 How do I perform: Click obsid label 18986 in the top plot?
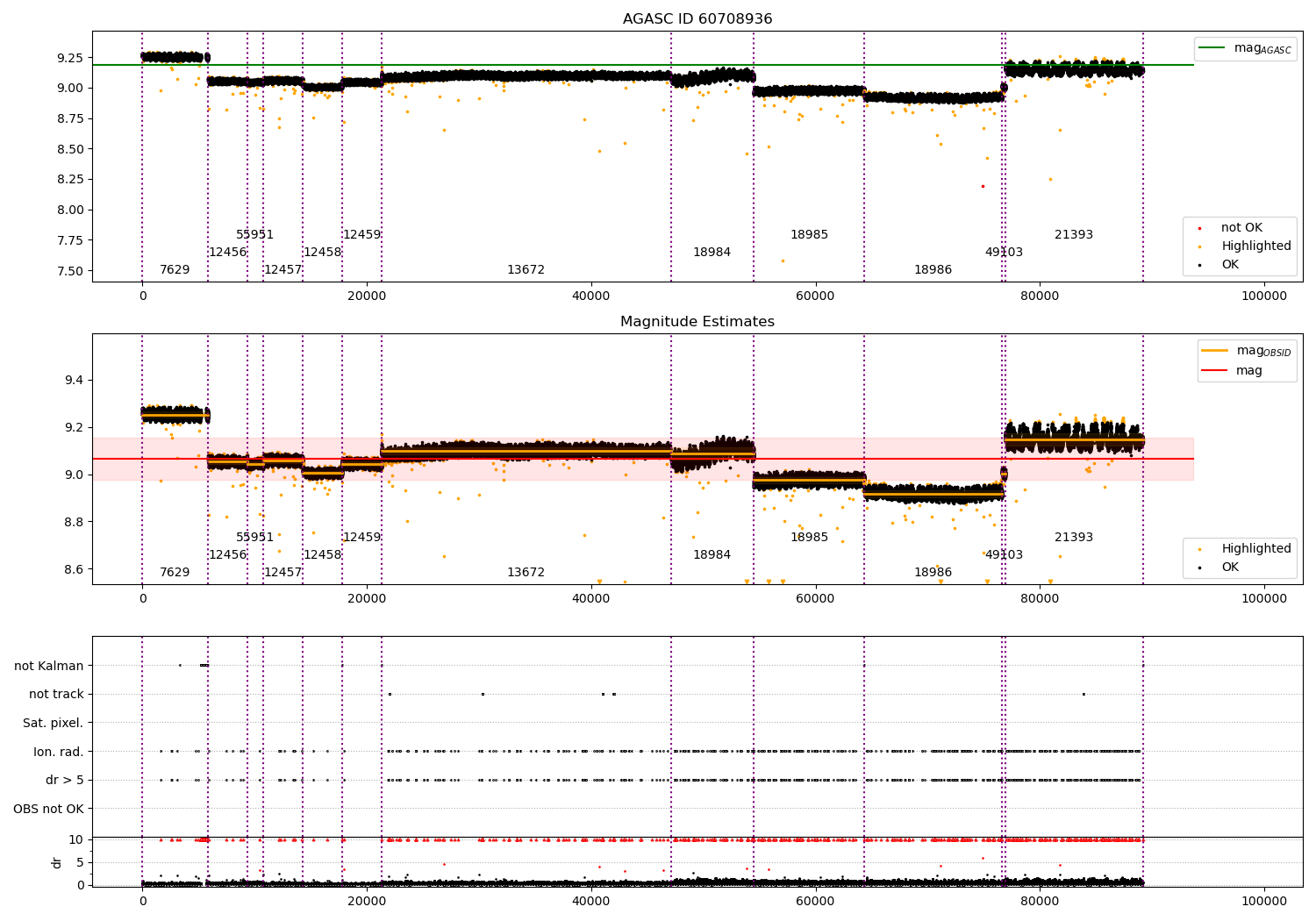933,270
